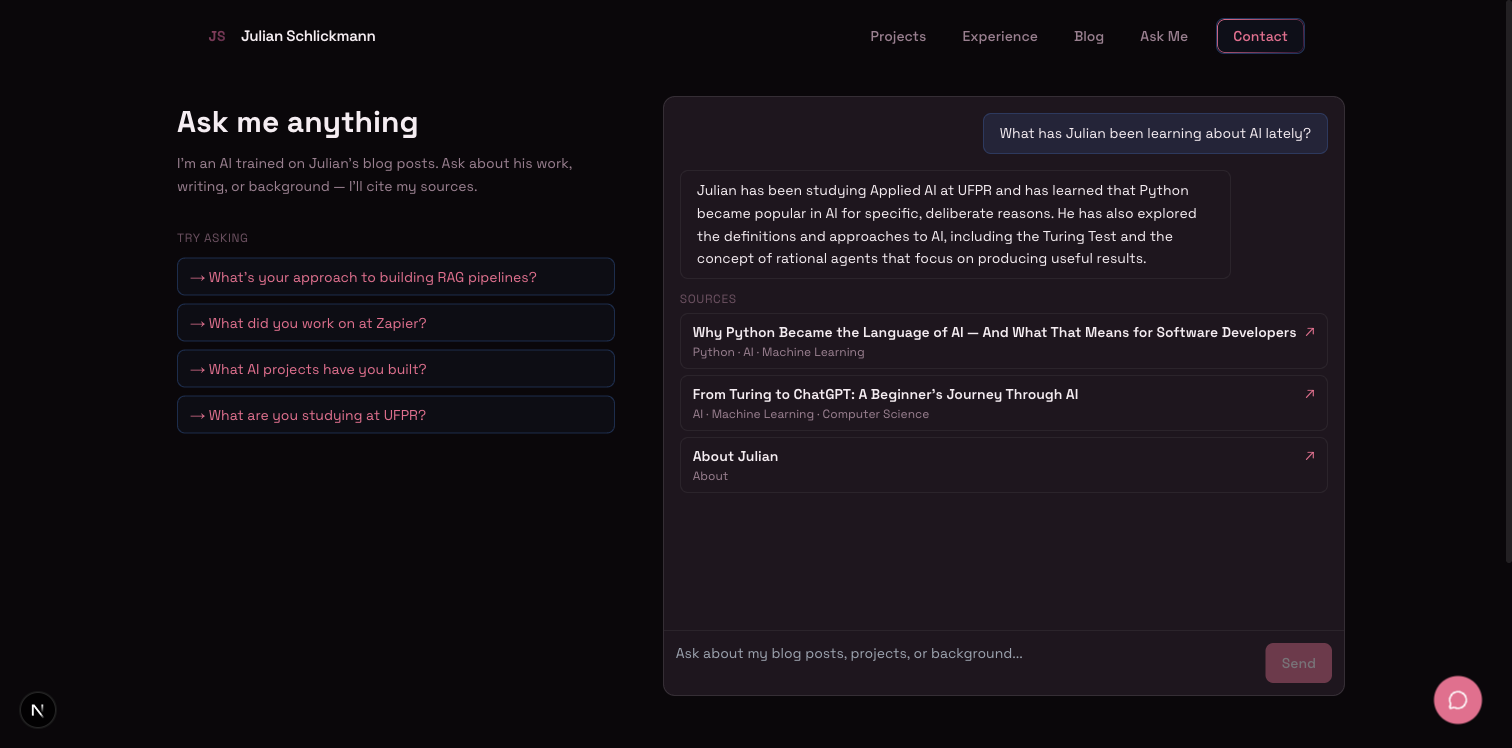Open the Blog nav link
1512x748 pixels.
click(1089, 36)
